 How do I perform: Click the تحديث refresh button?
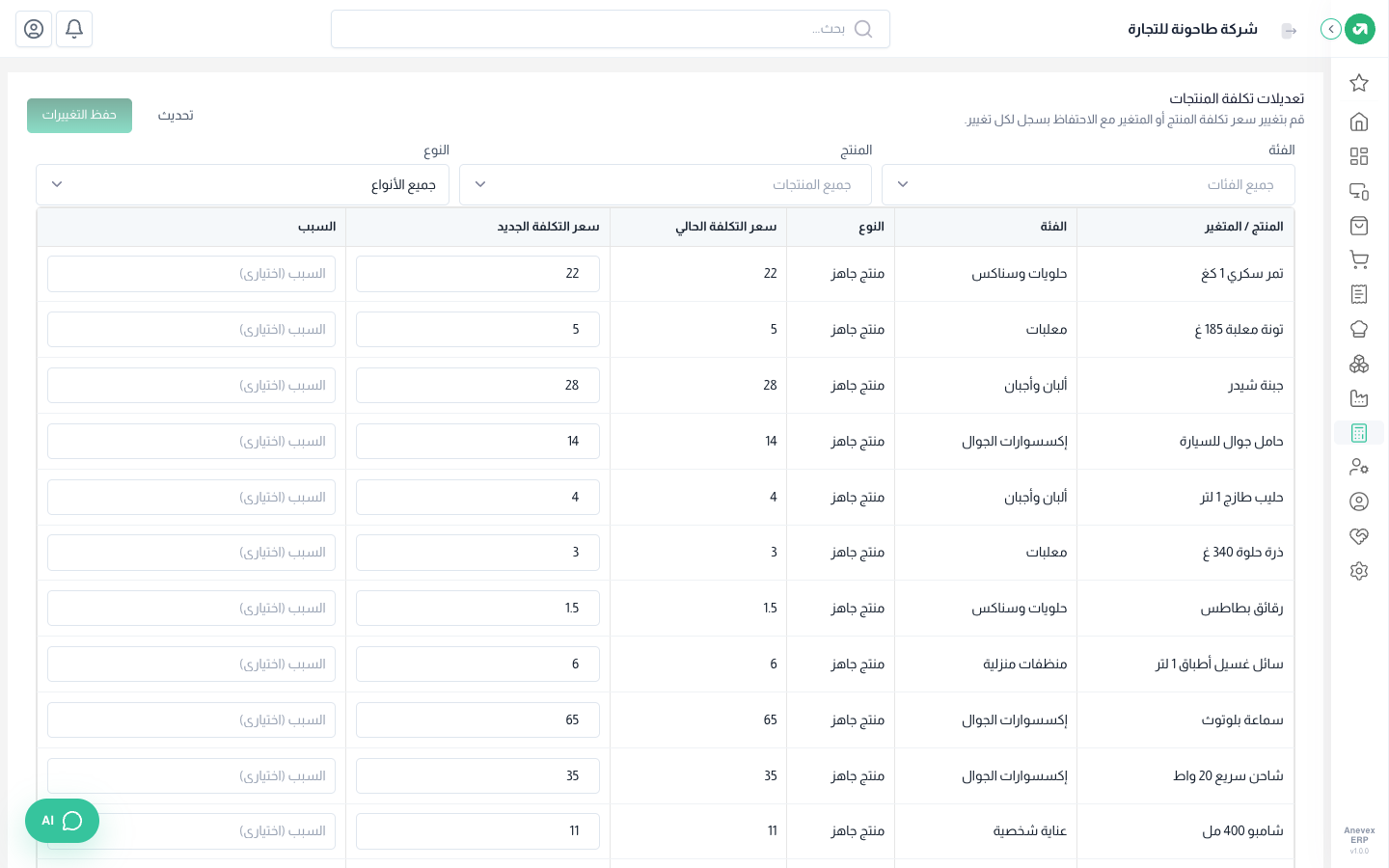point(176,116)
